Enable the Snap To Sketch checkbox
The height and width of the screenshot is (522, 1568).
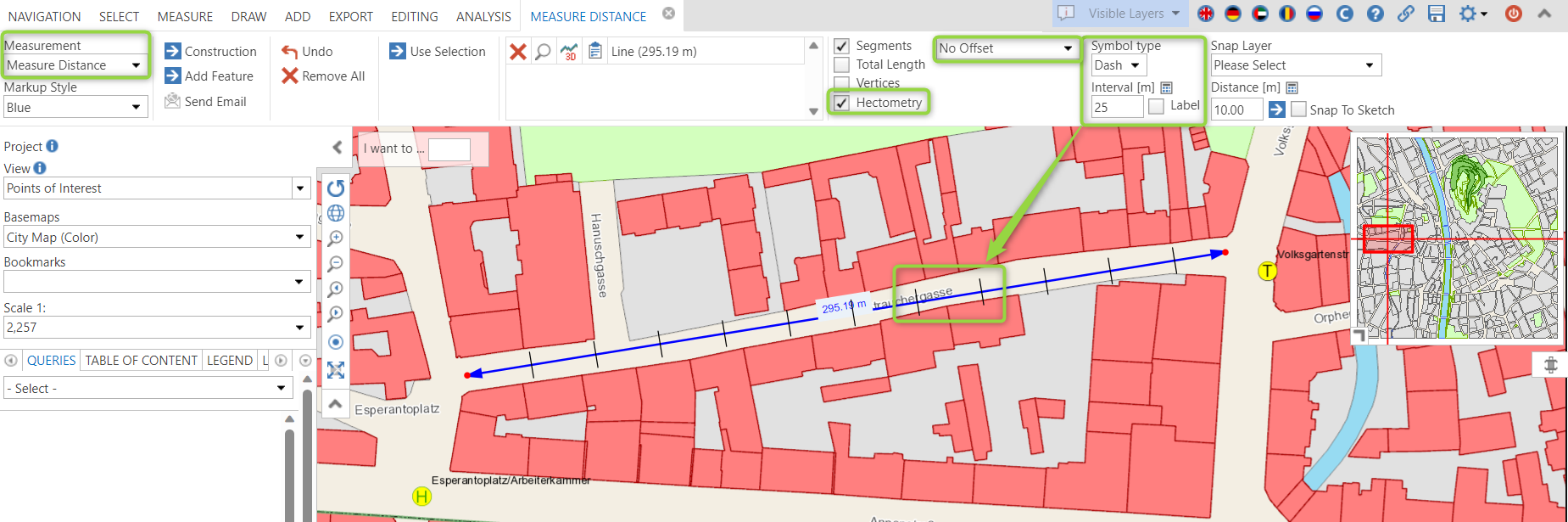1298,109
